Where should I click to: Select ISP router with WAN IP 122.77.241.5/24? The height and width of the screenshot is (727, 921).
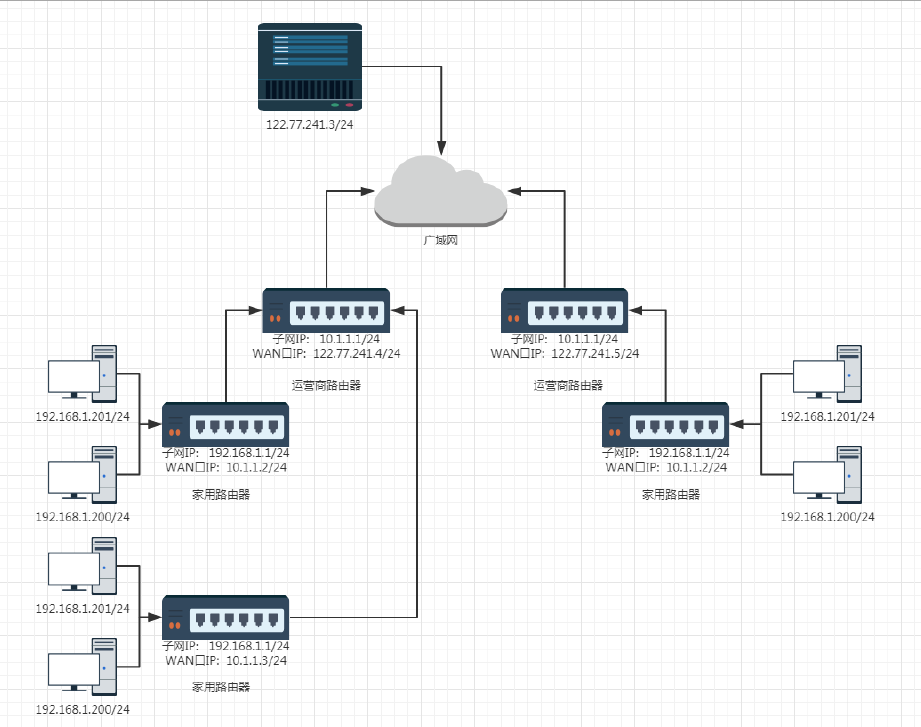click(x=564, y=310)
